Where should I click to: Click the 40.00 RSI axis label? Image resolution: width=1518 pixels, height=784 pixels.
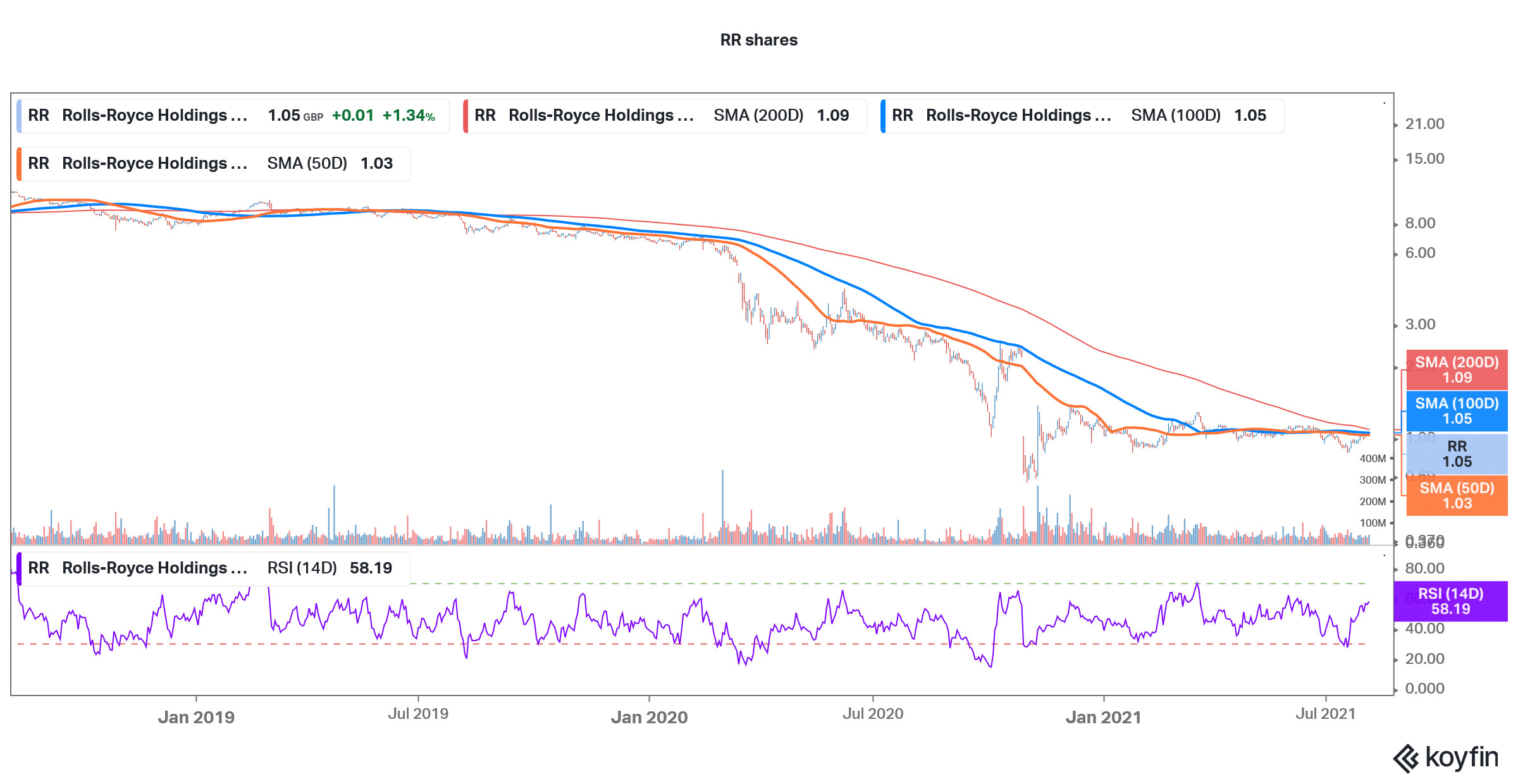click(x=1425, y=628)
